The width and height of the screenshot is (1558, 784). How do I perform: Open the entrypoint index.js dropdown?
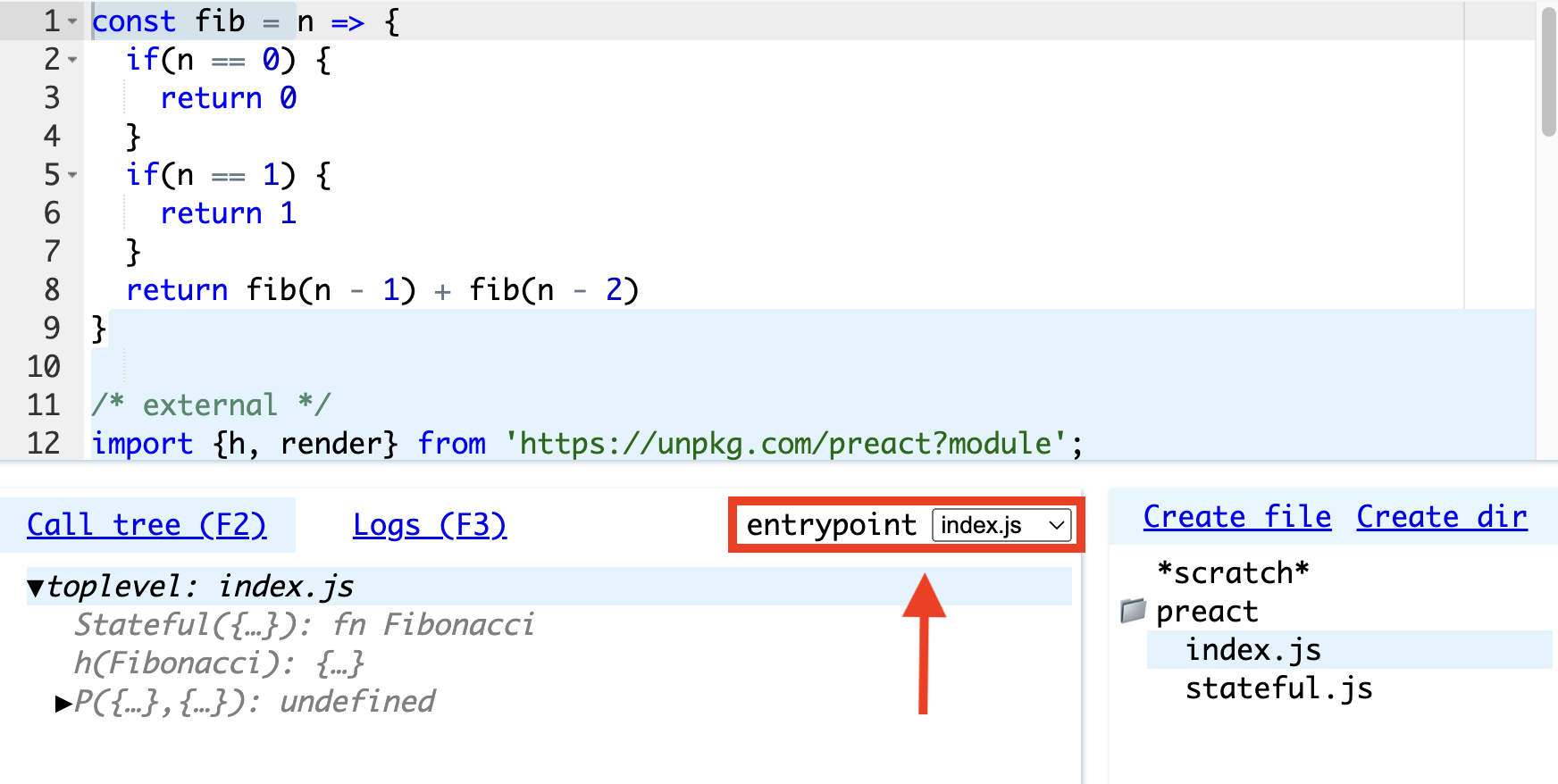(1001, 525)
